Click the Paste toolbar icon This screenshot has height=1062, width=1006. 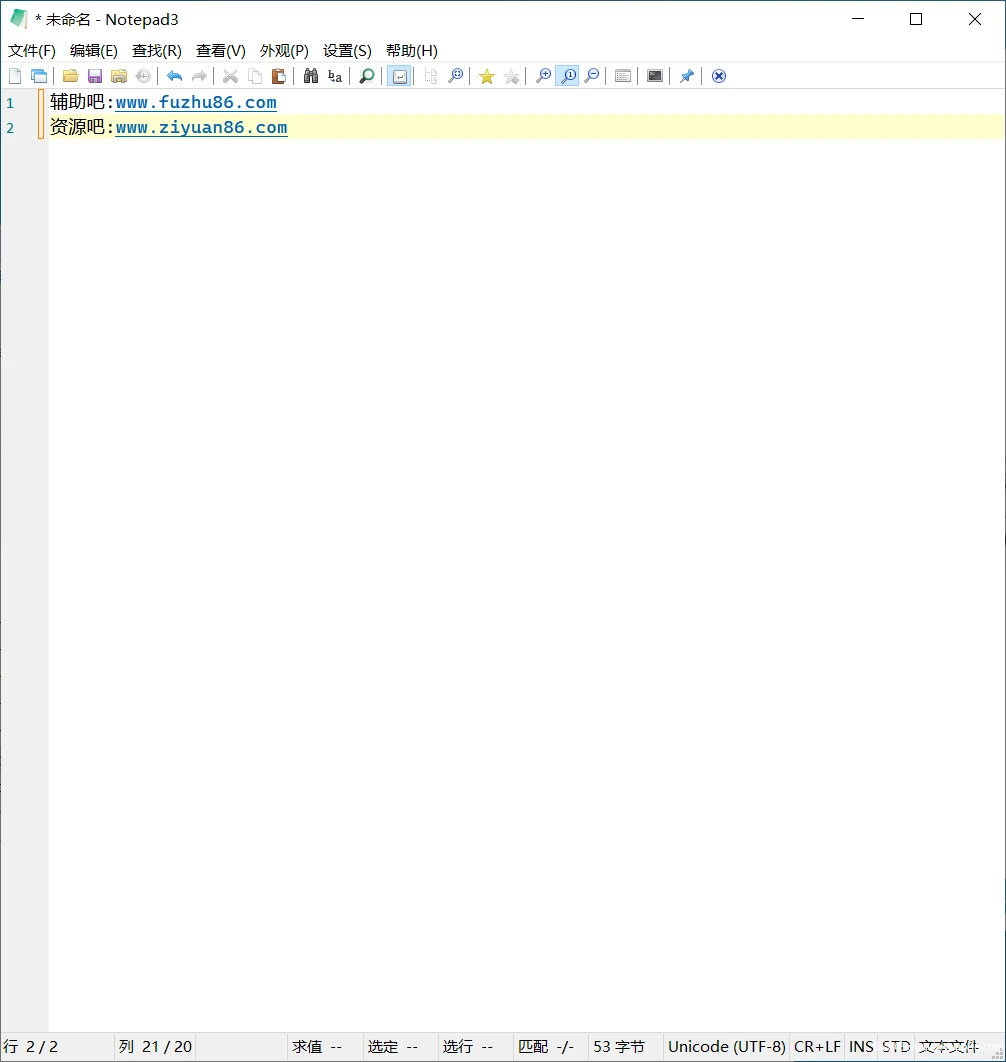click(279, 76)
